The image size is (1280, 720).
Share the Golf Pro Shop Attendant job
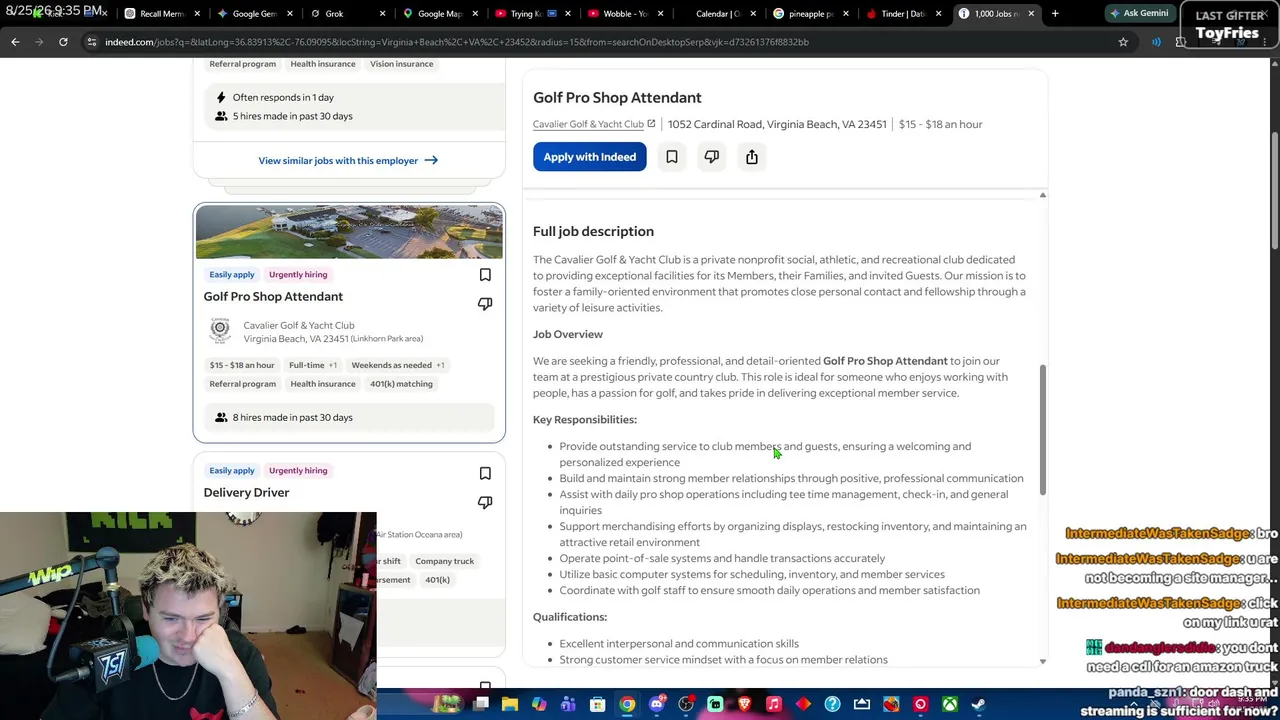coord(752,157)
